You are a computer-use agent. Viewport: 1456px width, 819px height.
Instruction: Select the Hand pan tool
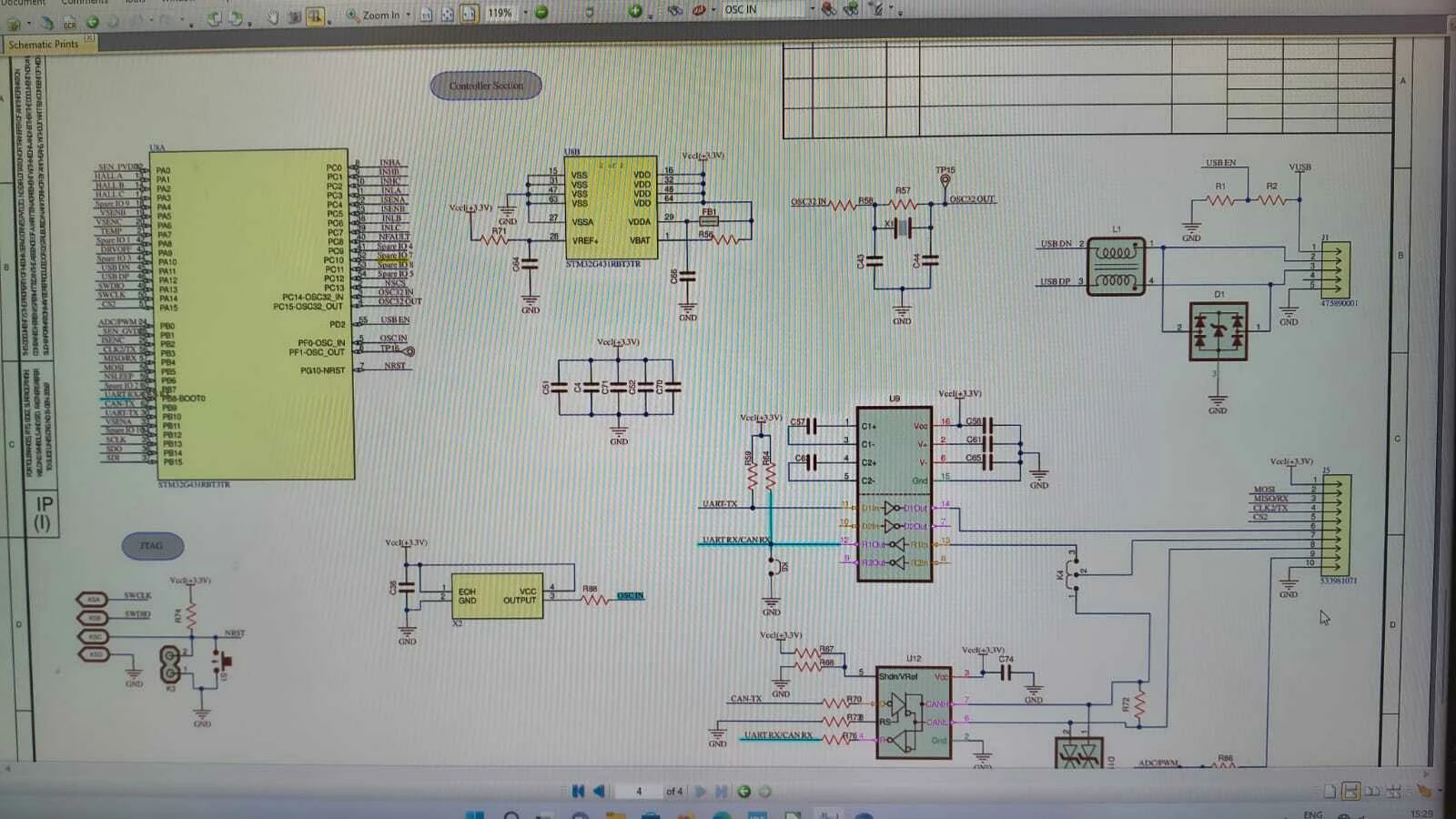[273, 17]
